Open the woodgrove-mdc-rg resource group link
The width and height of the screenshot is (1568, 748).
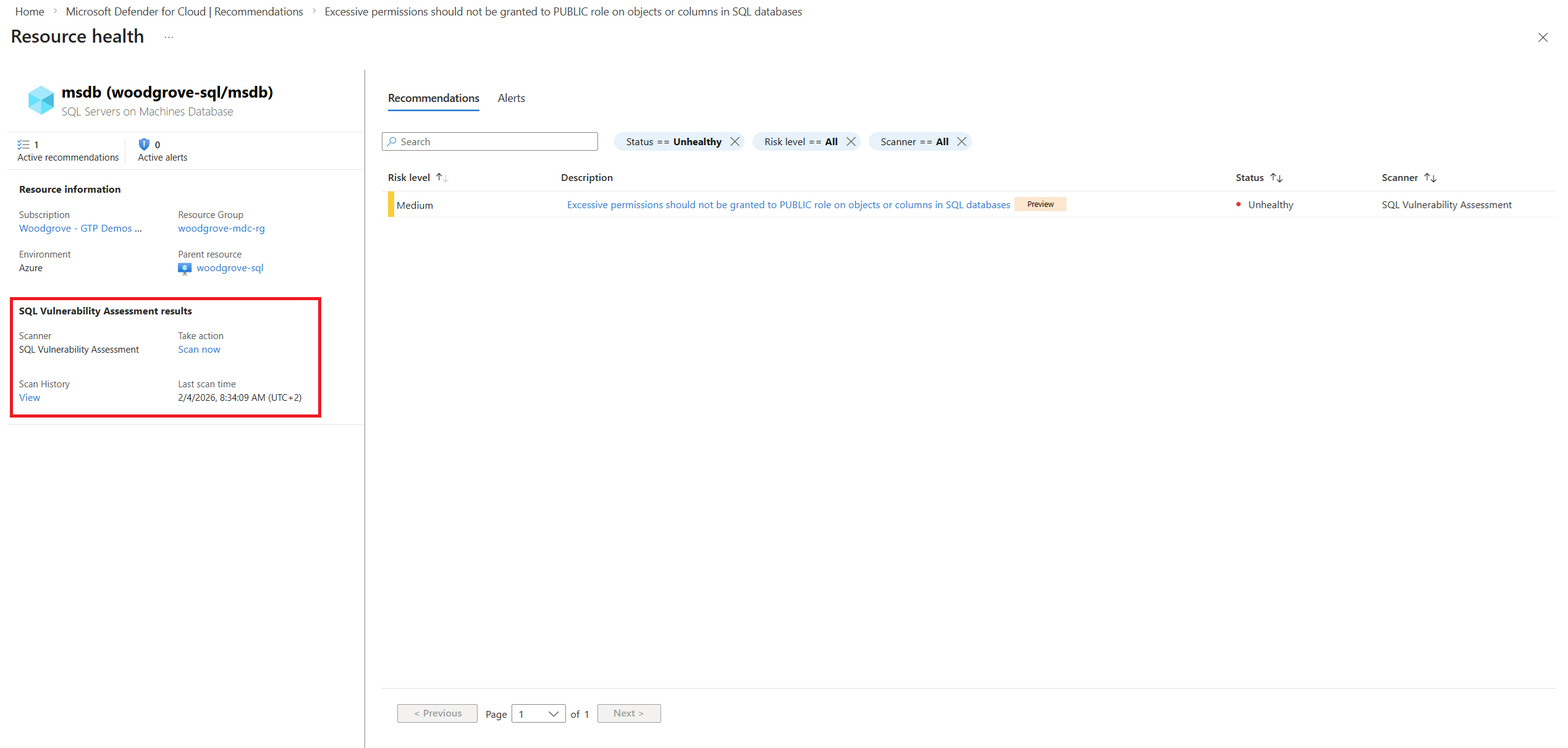(x=221, y=229)
